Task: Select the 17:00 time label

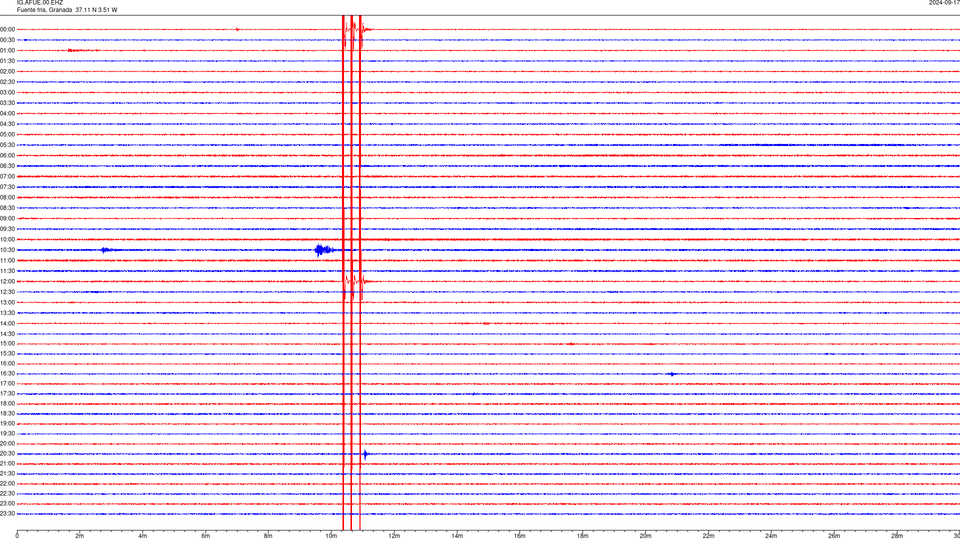Action: click(8, 384)
